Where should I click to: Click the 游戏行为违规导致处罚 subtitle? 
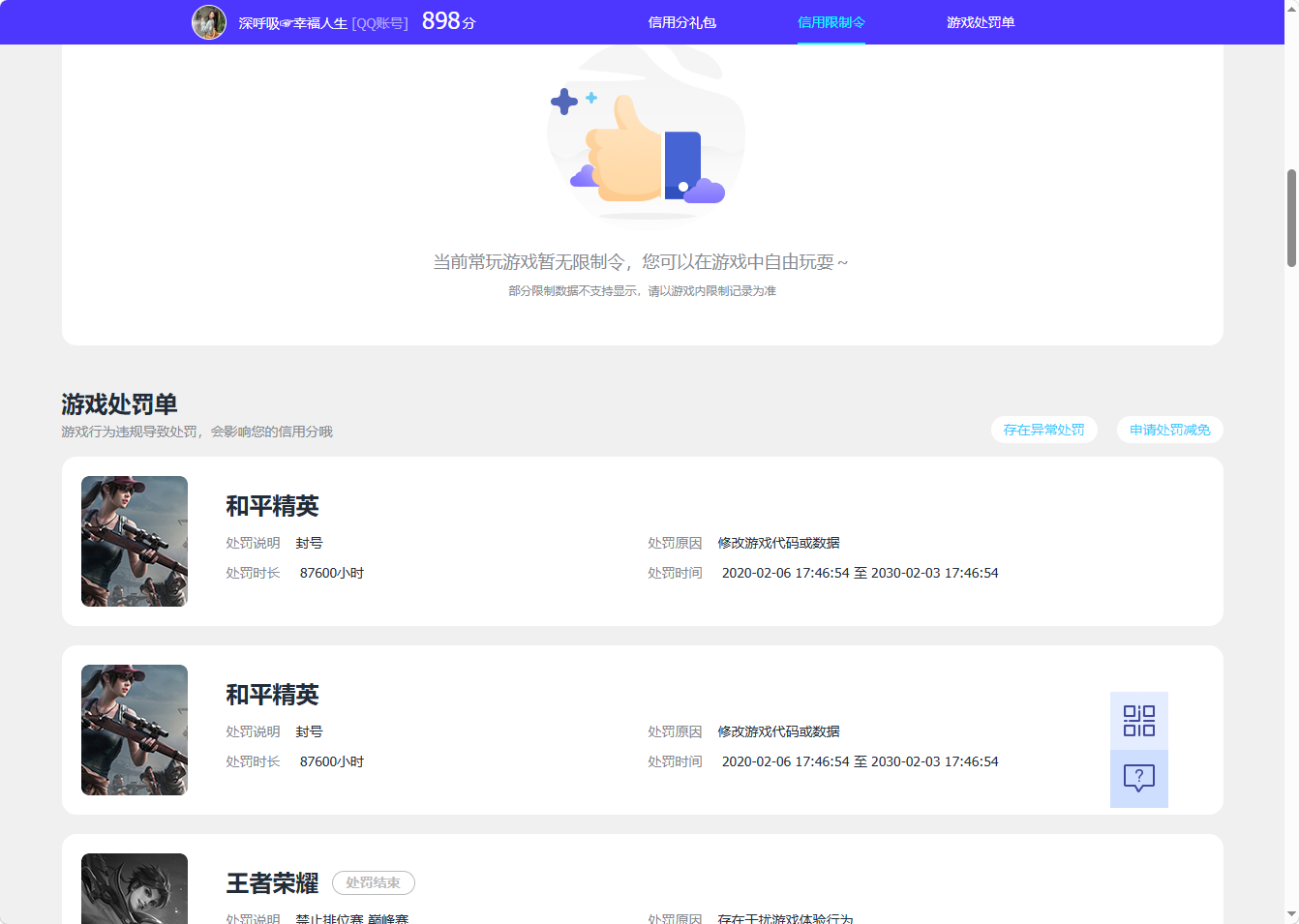pyautogui.click(x=197, y=432)
